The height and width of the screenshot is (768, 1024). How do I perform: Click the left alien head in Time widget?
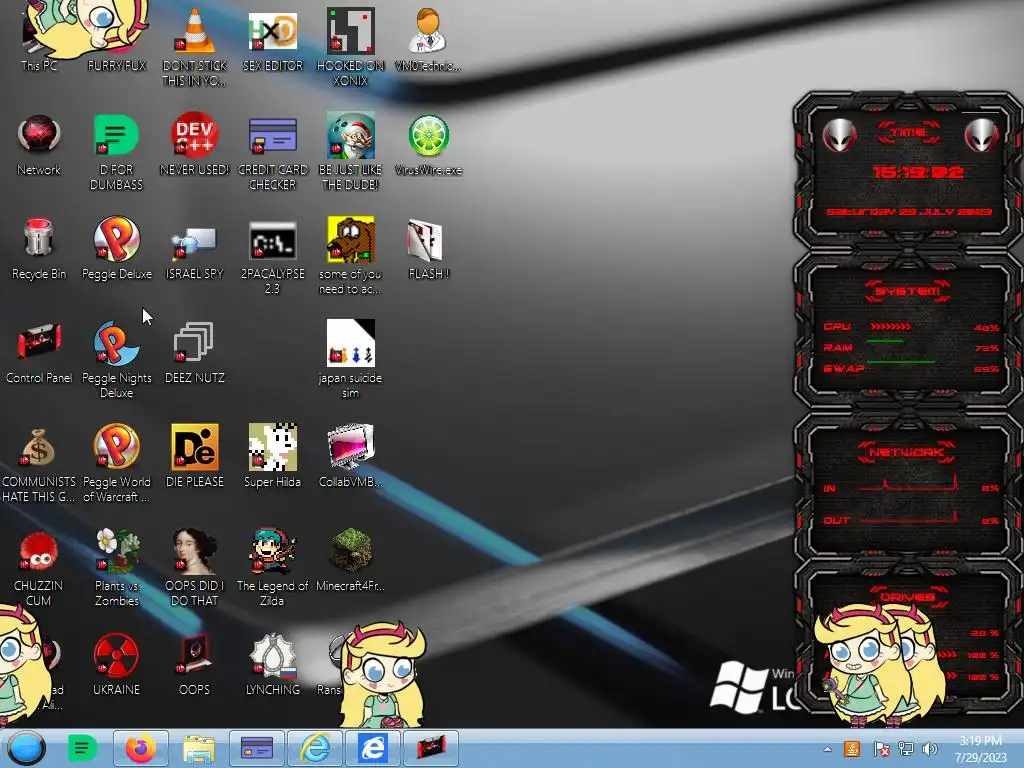839,135
